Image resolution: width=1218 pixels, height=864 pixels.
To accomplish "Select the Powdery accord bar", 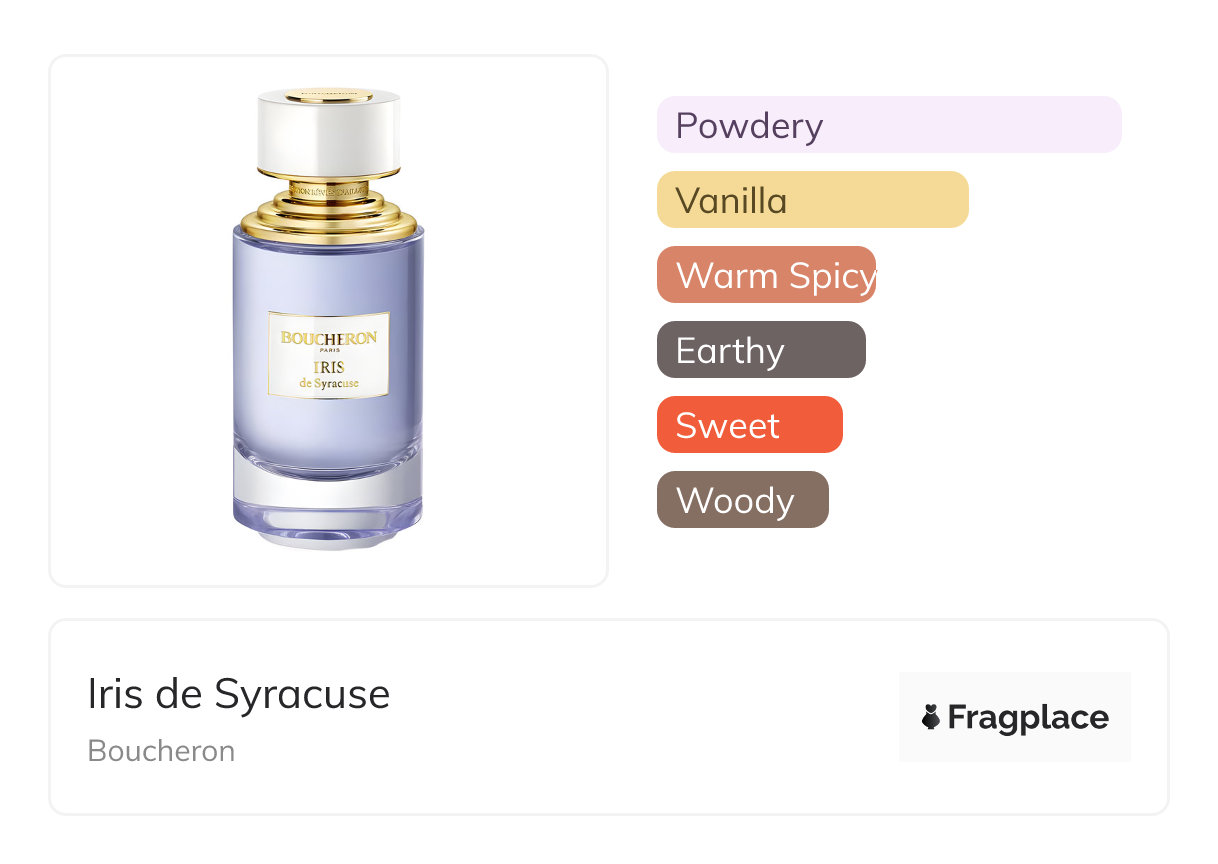I will 889,125.
